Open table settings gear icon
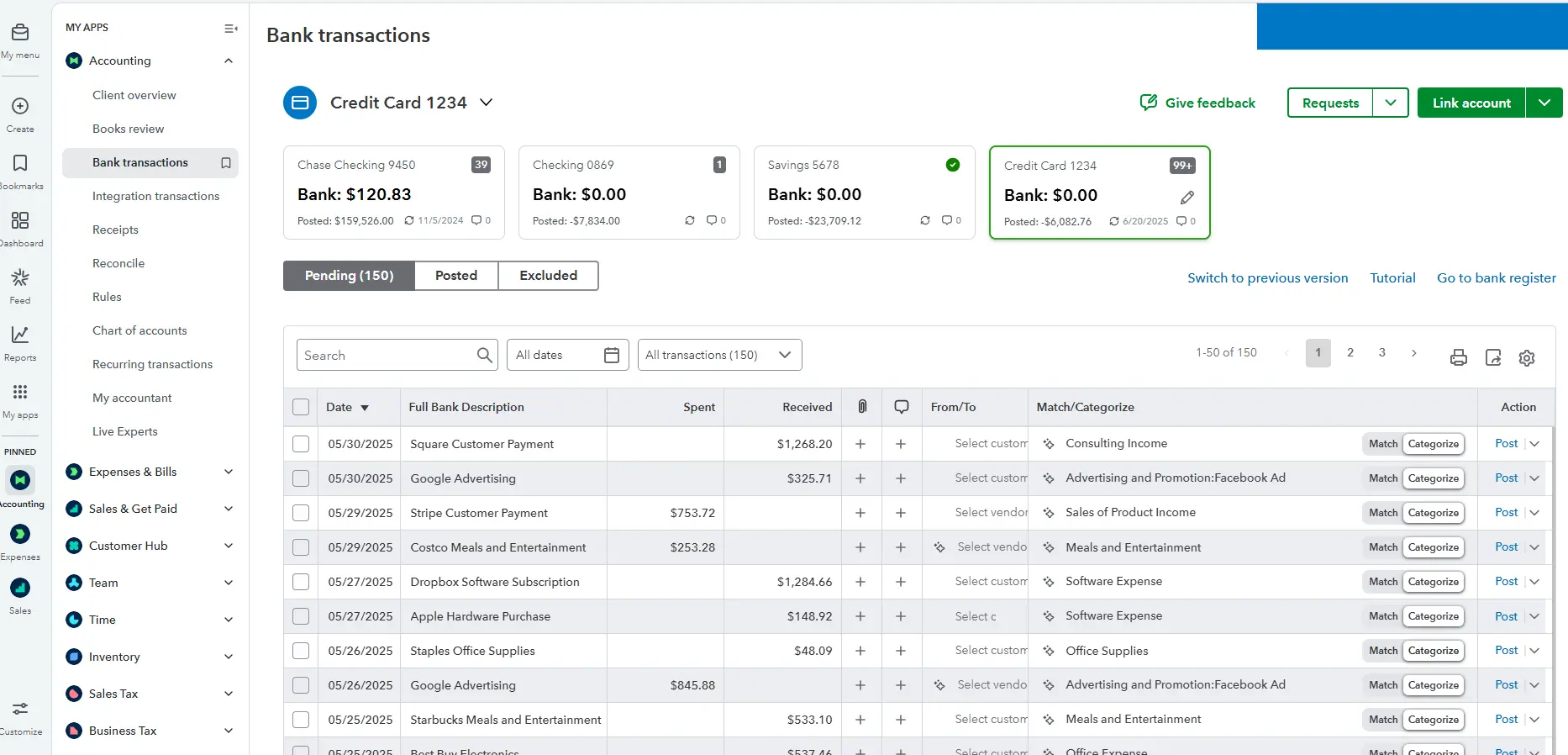Viewport: 1568px width, 755px height. pos(1527,357)
